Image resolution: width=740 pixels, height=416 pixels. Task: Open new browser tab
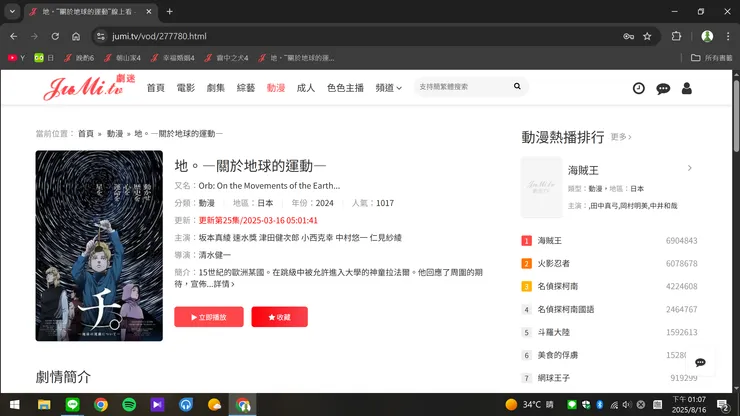(x=169, y=12)
